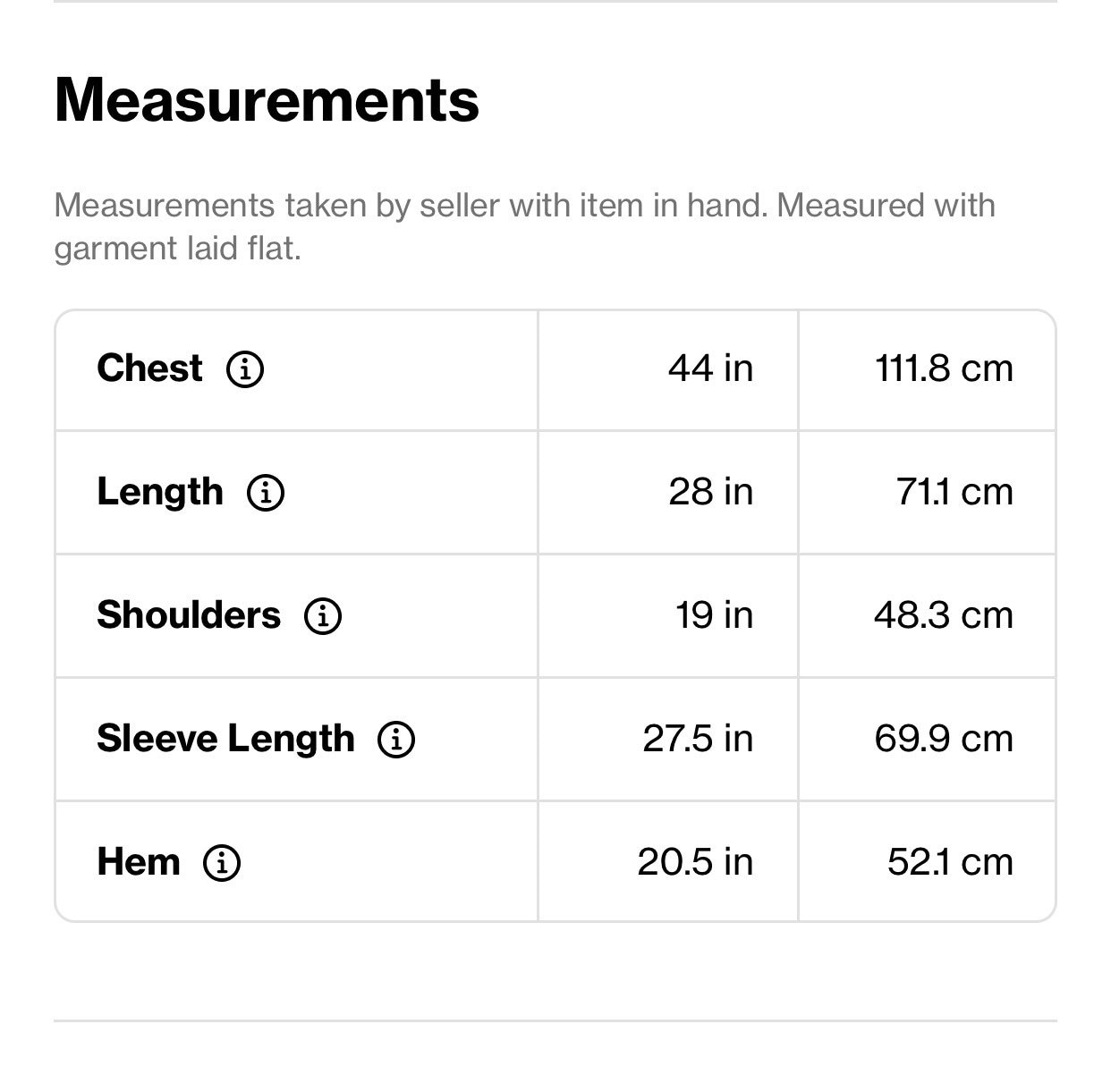The image size is (1111, 1092).
Task: Tap the Length info icon
Action: (266, 492)
